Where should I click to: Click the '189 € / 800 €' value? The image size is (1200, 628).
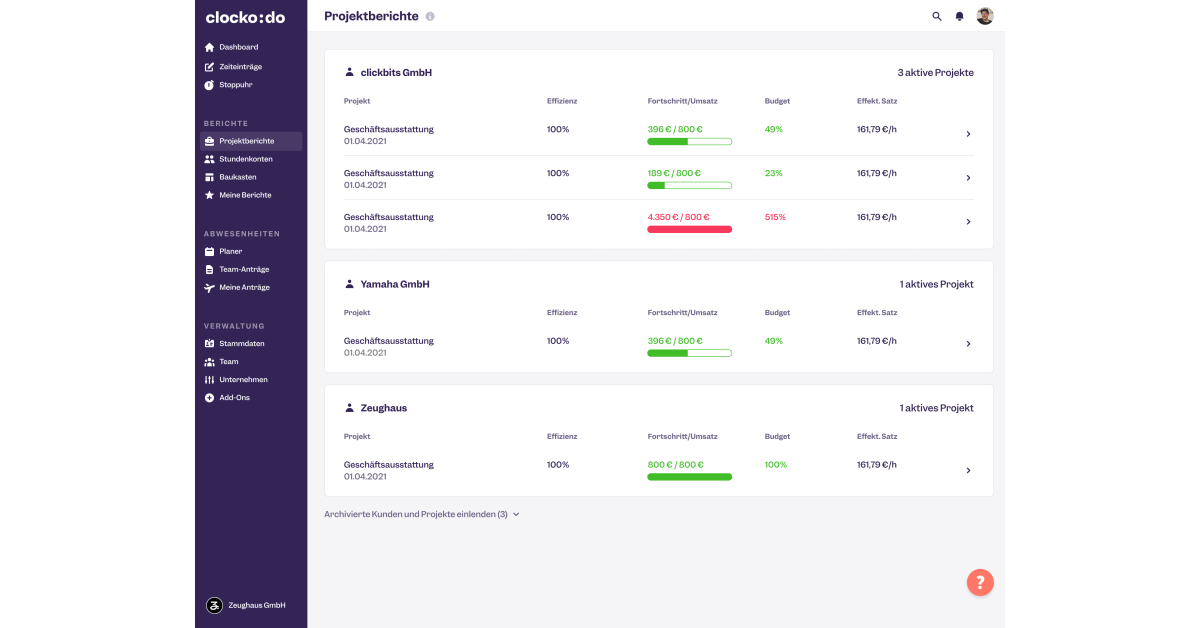[x=675, y=173]
